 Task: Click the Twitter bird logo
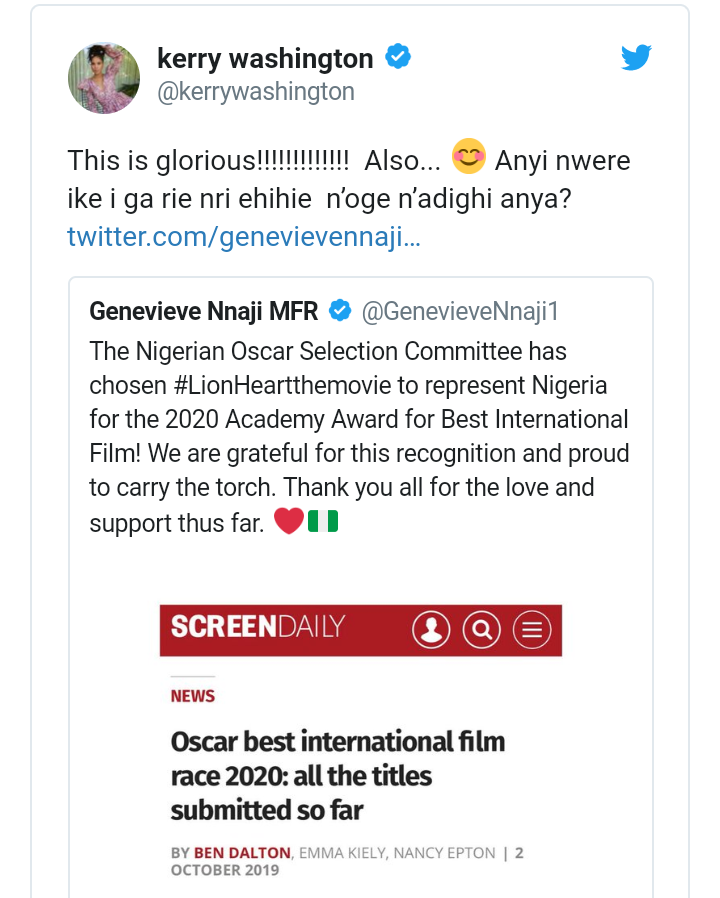click(636, 57)
